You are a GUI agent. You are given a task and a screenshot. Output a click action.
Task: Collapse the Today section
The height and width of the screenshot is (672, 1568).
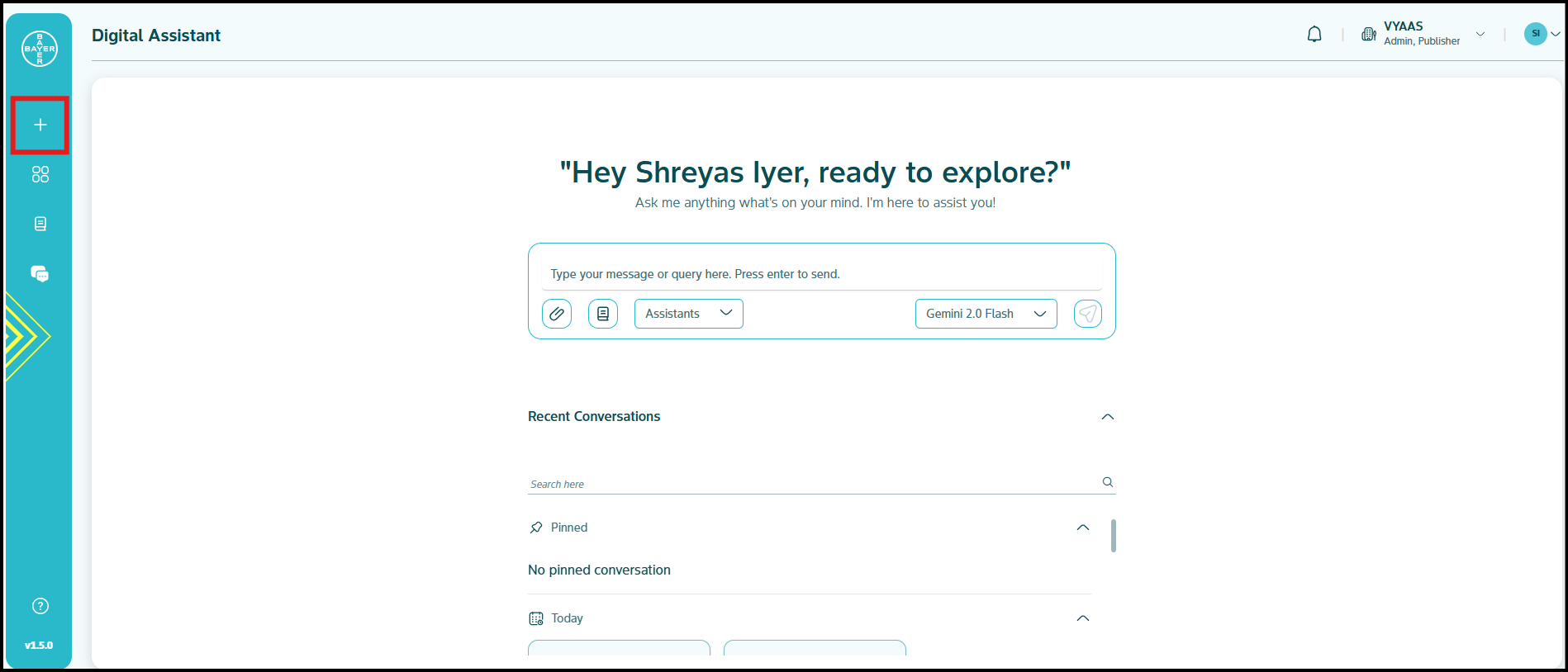[x=1083, y=618]
